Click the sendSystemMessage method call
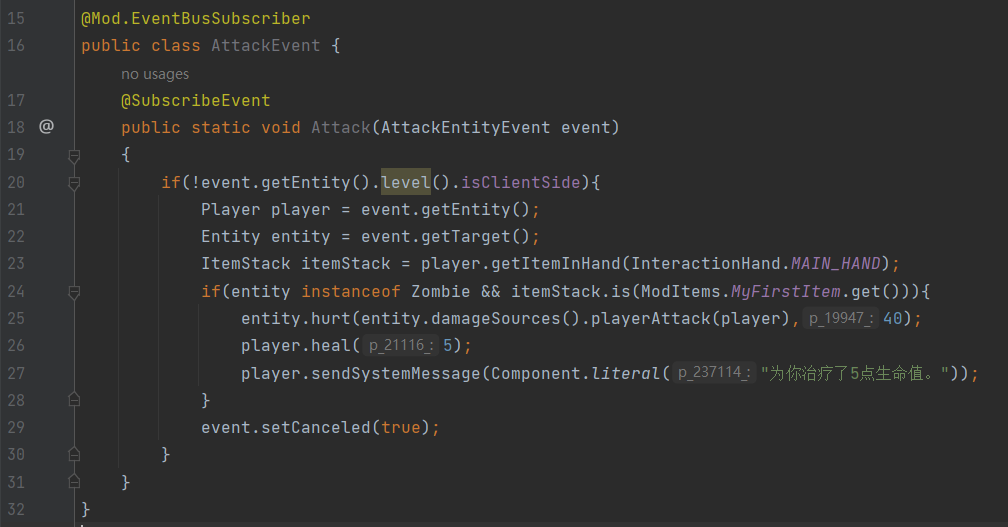Image resolution: width=1008 pixels, height=527 pixels. [x=396, y=373]
